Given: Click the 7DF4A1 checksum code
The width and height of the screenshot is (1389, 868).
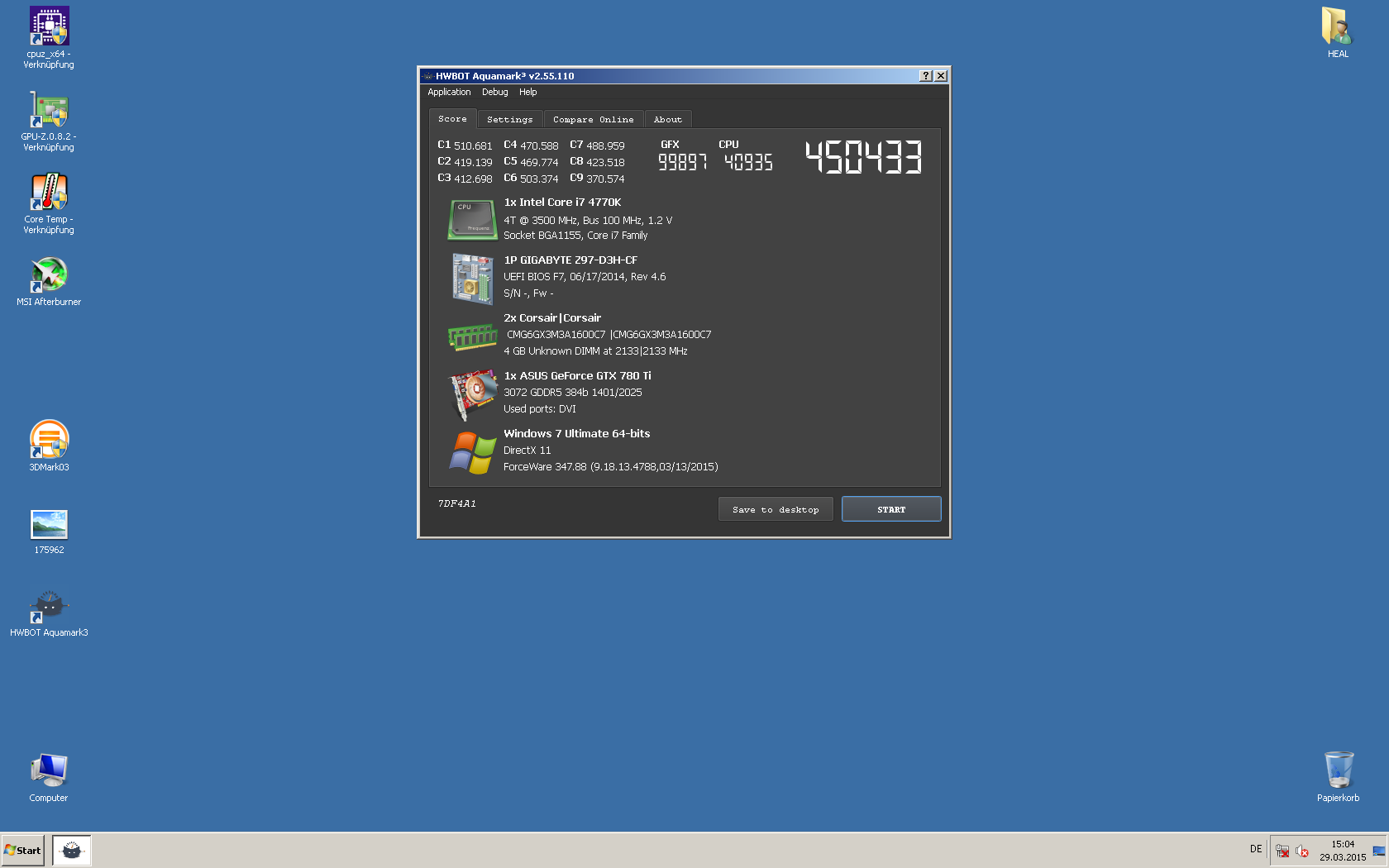Looking at the screenshot, I should [x=457, y=503].
